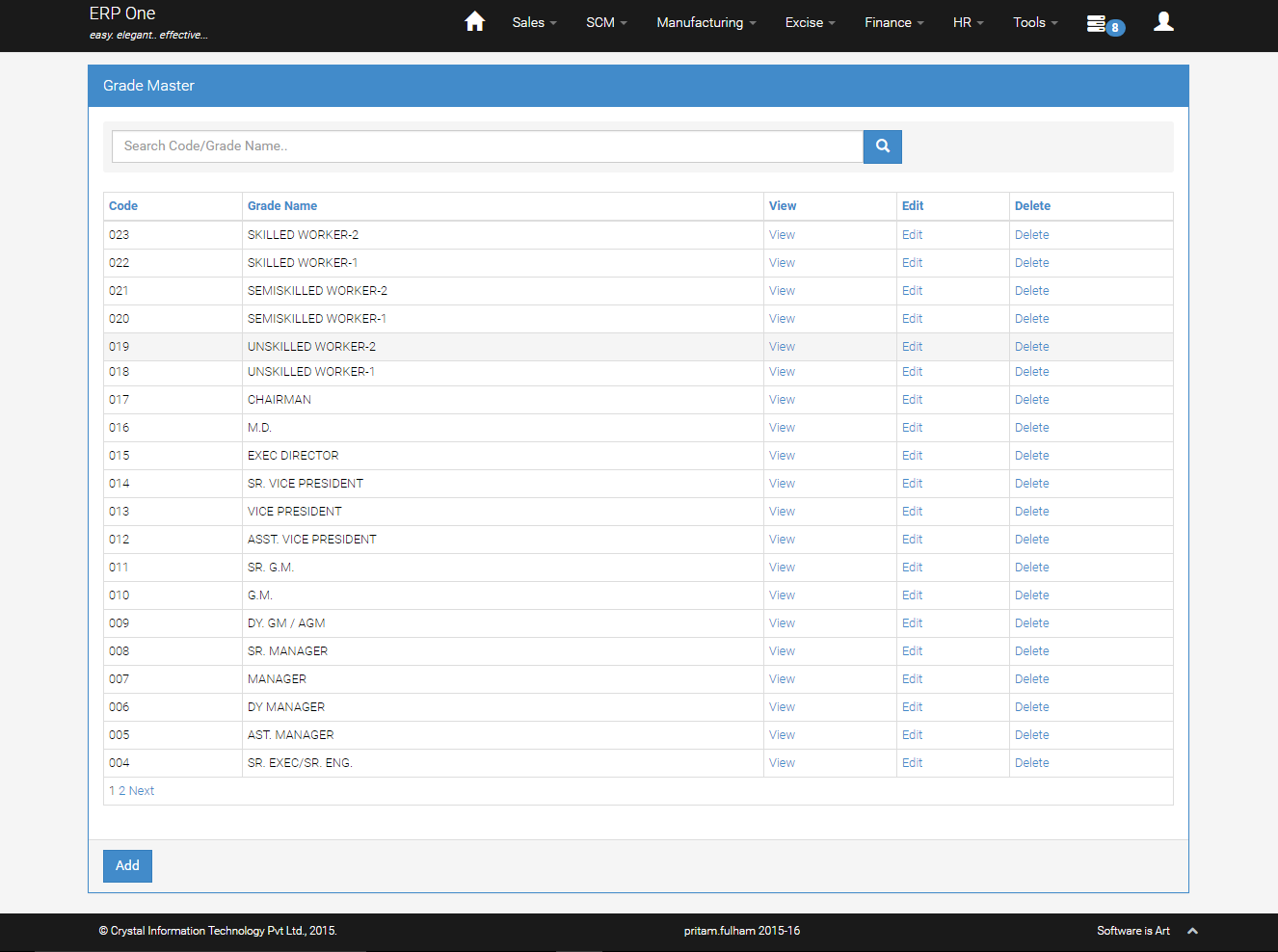This screenshot has height=952, width=1278.
Task: Open the user profile icon
Action: pos(1163,22)
